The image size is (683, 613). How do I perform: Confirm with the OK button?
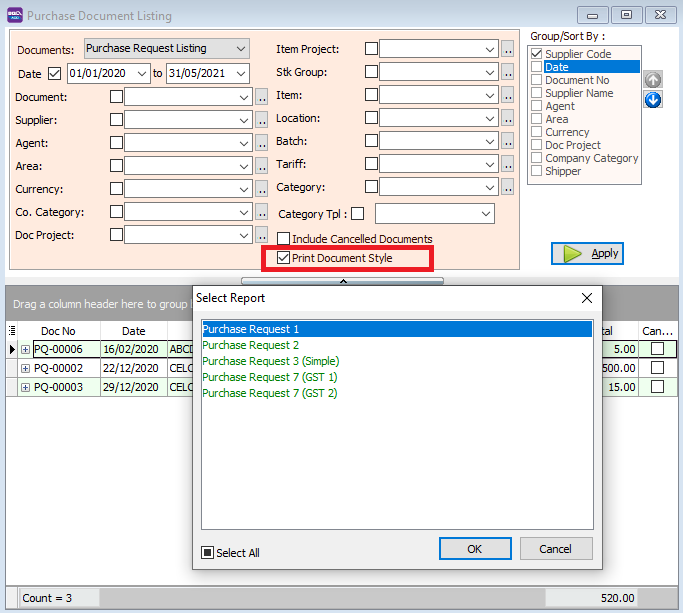point(474,549)
